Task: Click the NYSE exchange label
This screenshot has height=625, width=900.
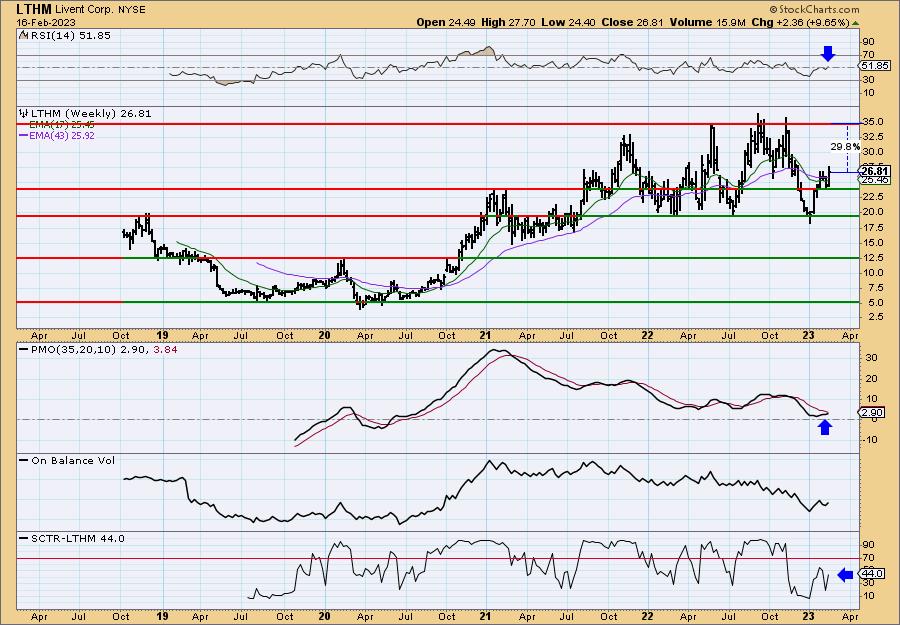Action: [x=130, y=10]
